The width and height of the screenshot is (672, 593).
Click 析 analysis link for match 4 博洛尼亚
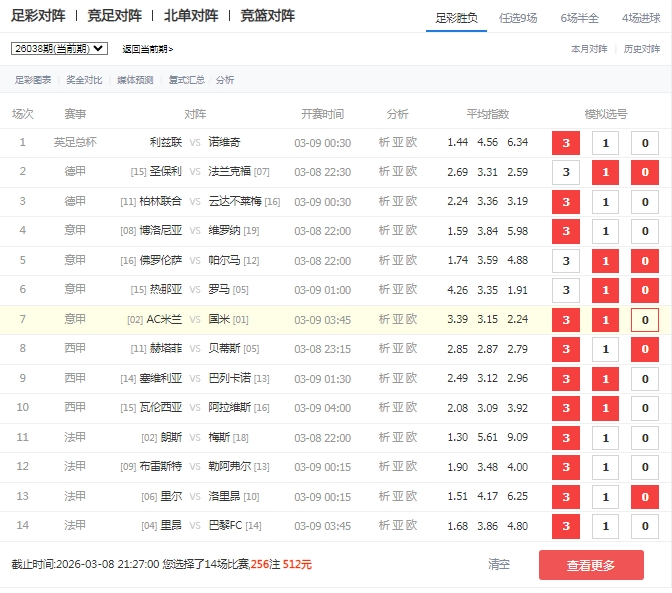pos(385,231)
